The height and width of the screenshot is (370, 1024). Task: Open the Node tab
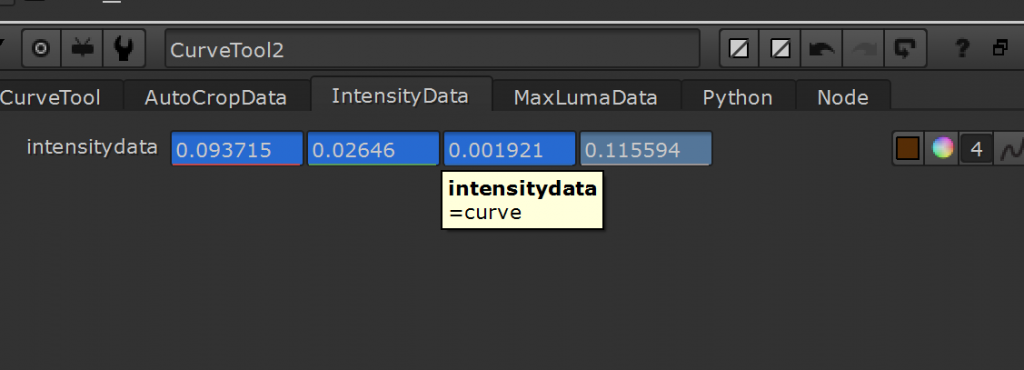[843, 98]
